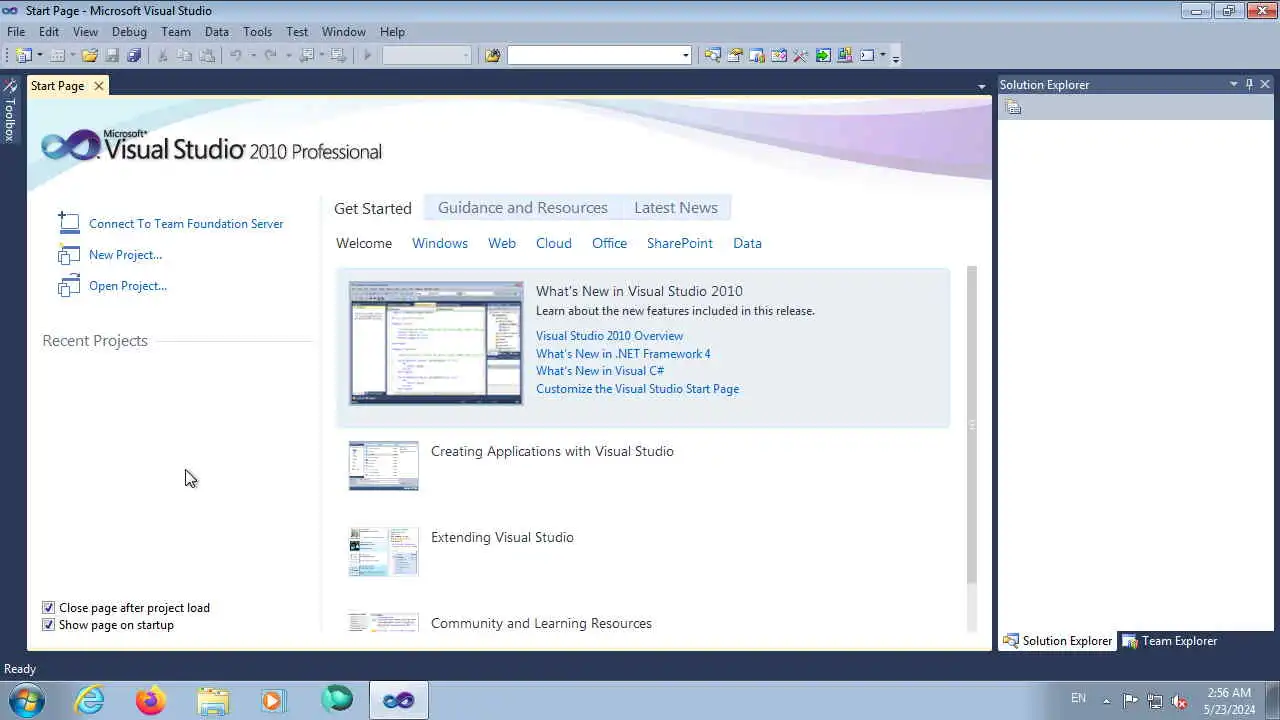This screenshot has height=720, width=1280.
Task: Open the Solution Configurations combo box
Action: [427, 56]
